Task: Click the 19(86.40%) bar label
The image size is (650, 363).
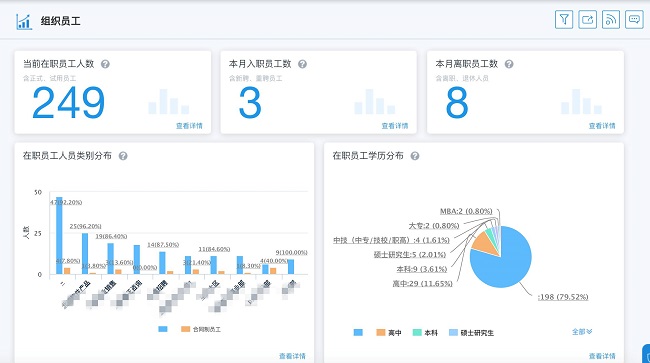Action: coord(111,236)
